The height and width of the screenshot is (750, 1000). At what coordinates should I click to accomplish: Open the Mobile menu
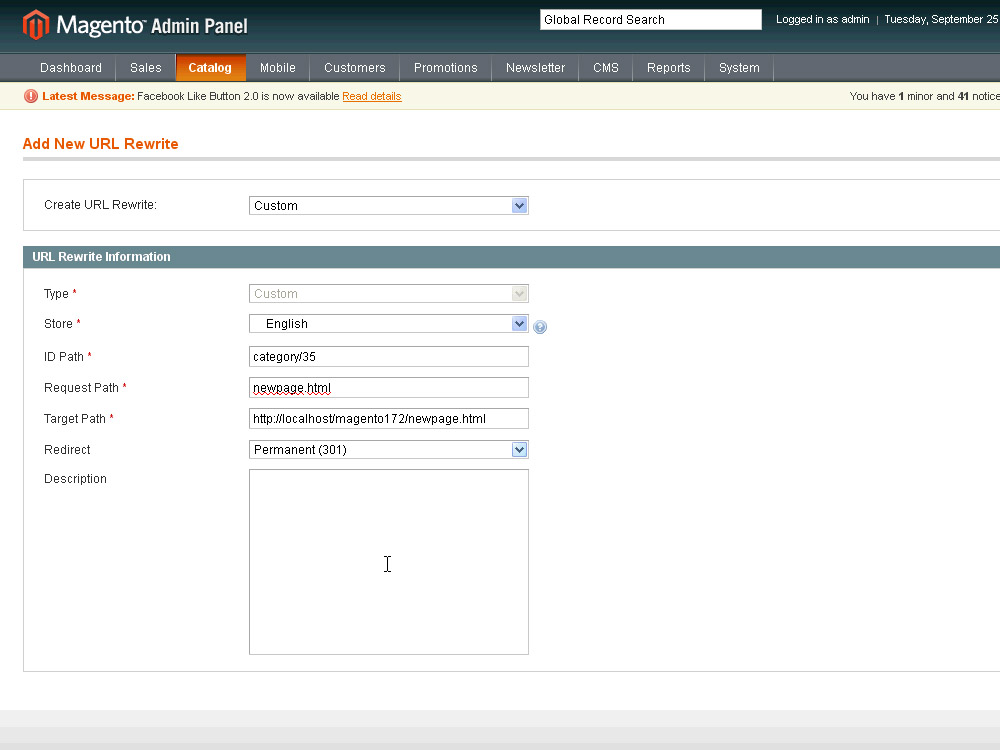pos(277,68)
